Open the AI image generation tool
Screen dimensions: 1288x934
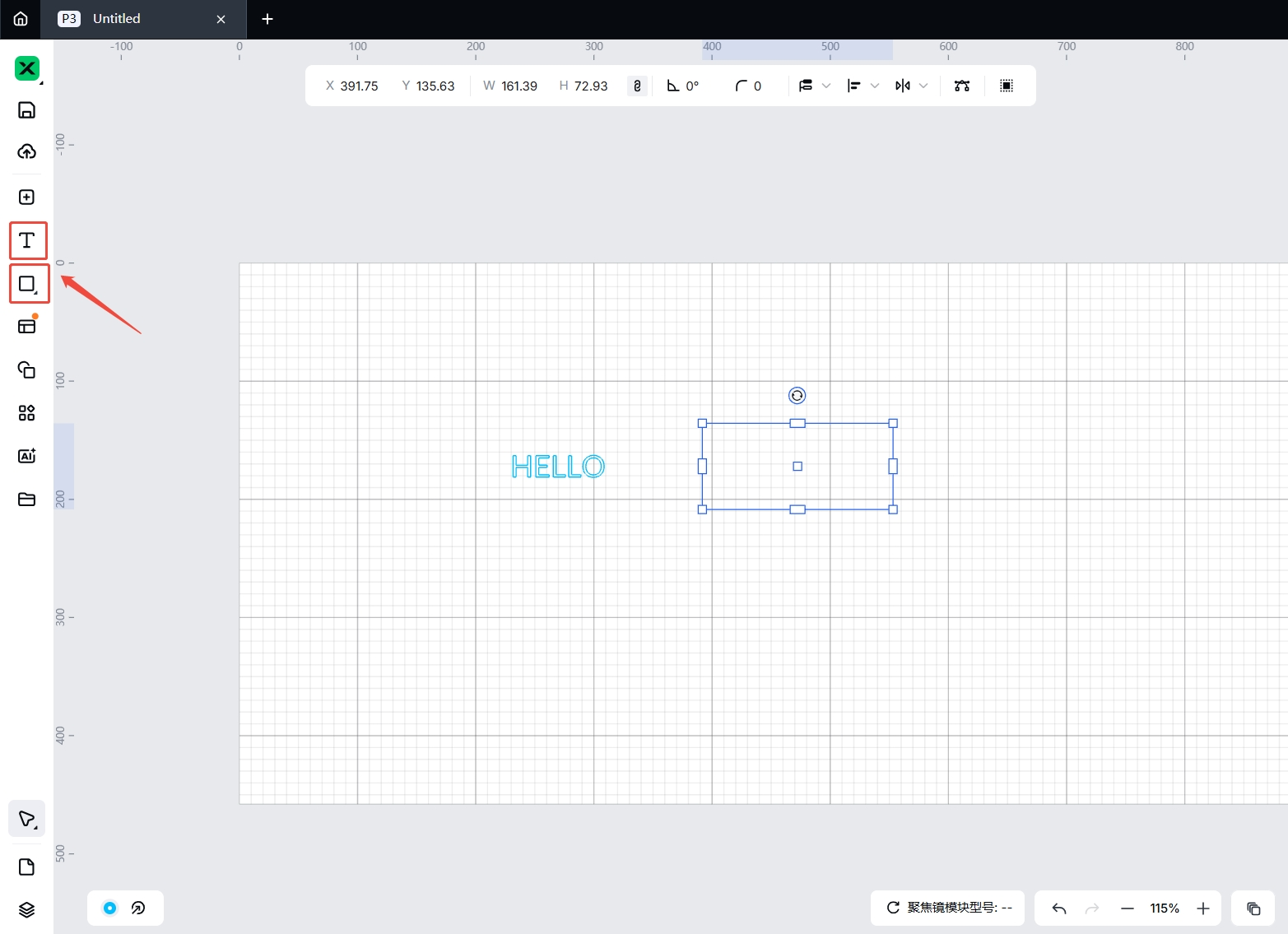pyautogui.click(x=27, y=456)
